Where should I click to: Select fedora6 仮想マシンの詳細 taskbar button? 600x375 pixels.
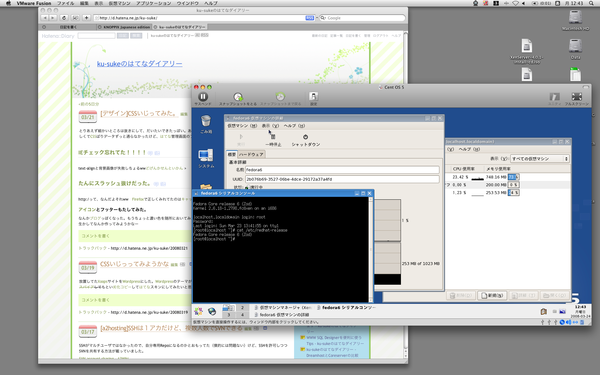tap(282, 315)
